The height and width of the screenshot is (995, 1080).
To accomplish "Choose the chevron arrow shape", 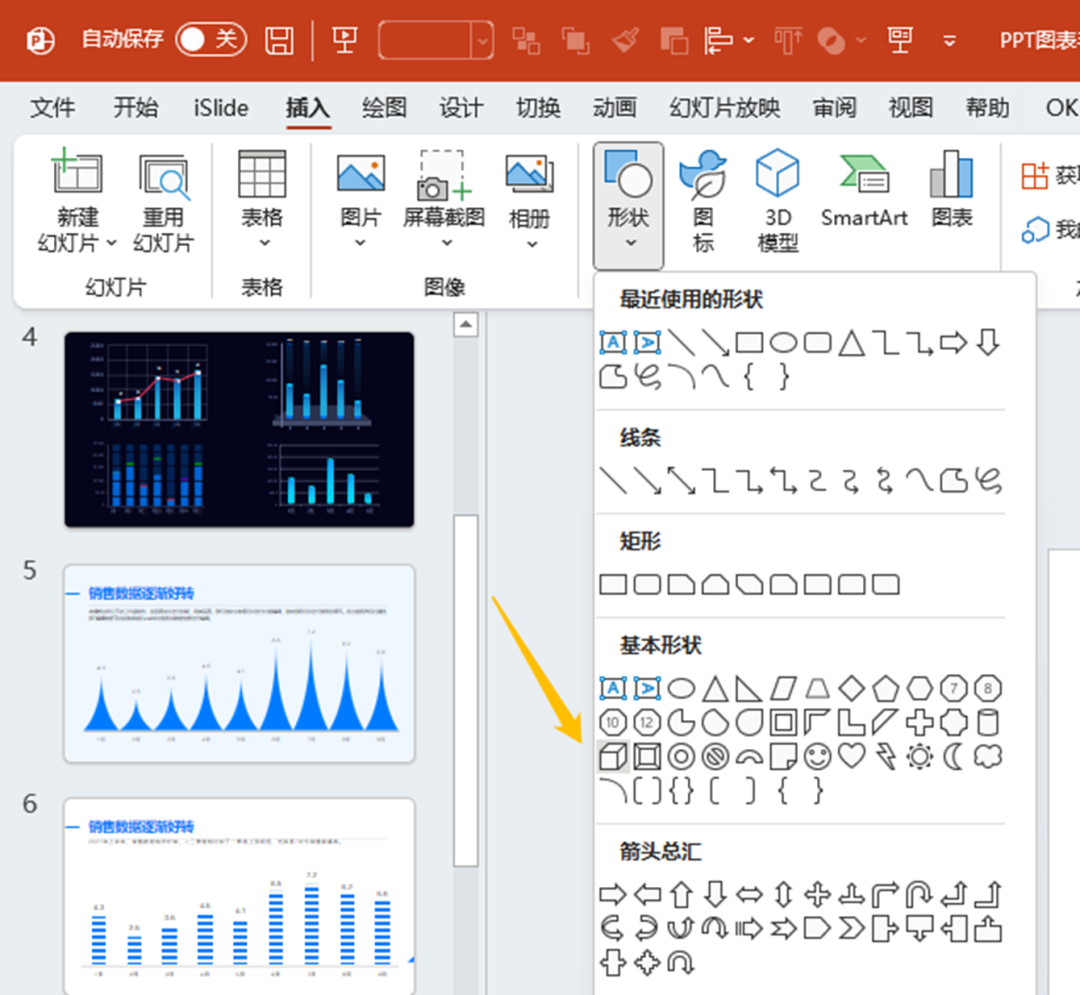I will (x=851, y=929).
